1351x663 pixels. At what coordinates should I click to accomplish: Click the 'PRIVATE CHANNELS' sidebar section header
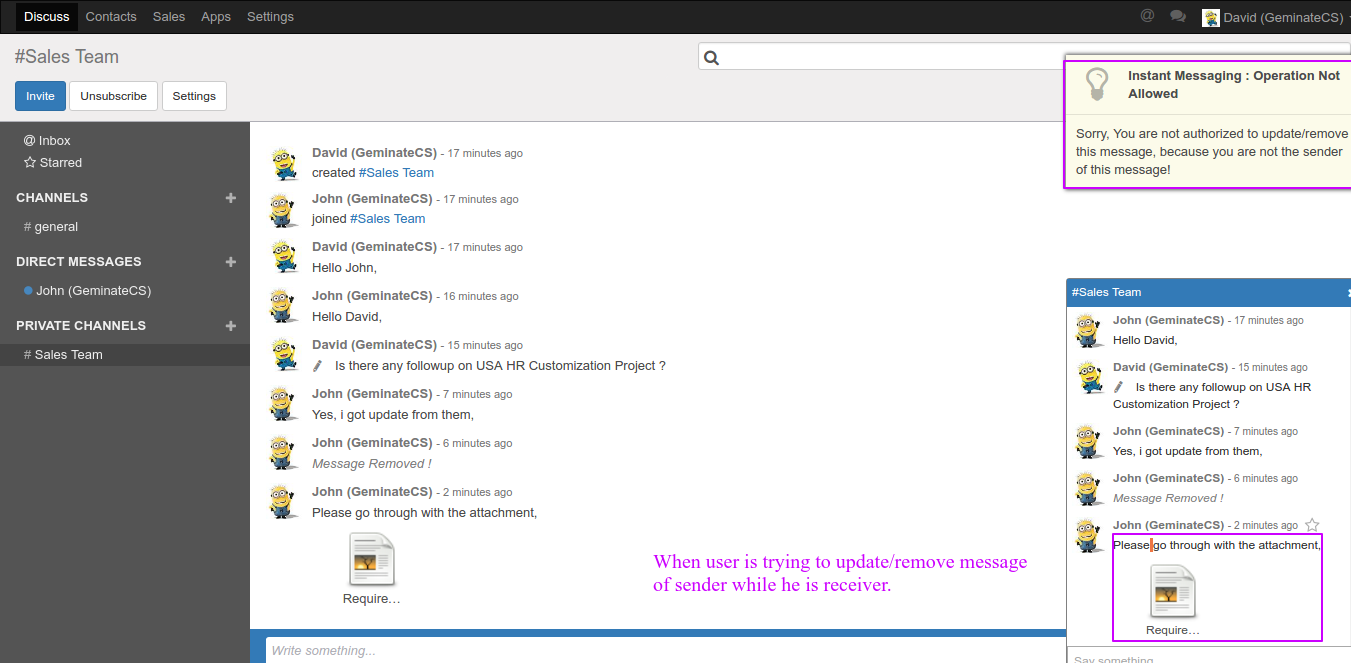81,326
